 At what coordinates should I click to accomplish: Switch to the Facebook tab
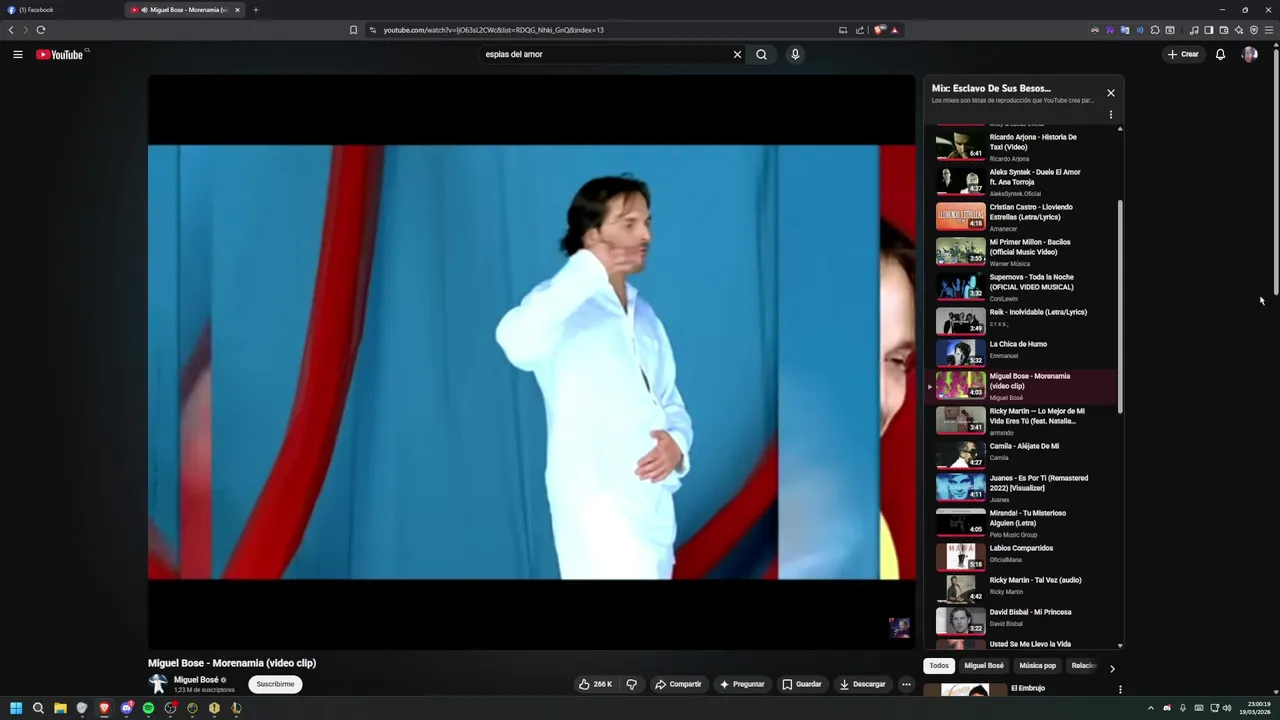click(60, 10)
